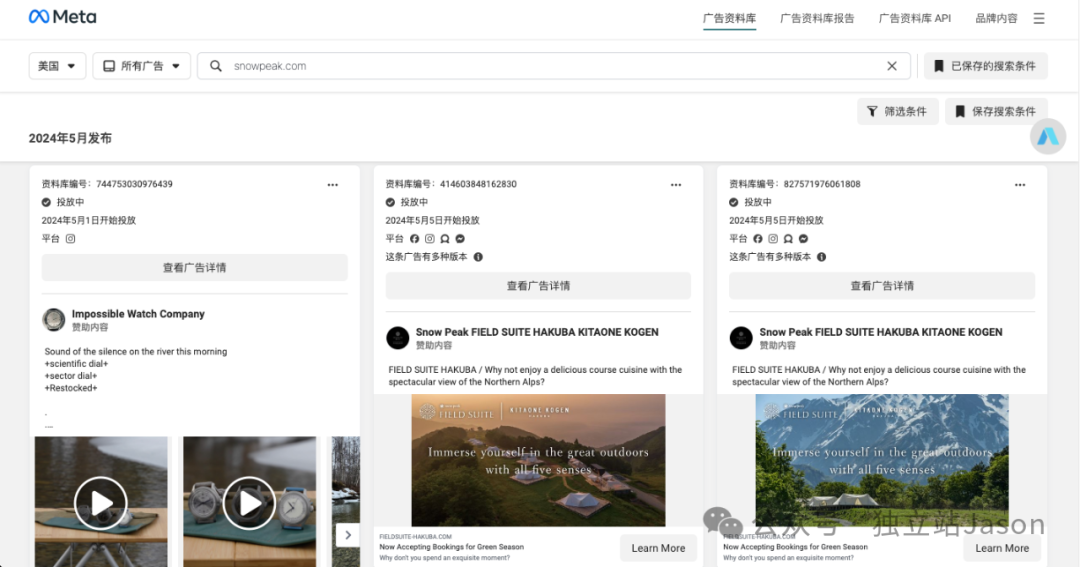This screenshot has height=567, width=1080.
Task: Click Messenger platform icon on ad 414603848162830
Action: click(x=460, y=238)
